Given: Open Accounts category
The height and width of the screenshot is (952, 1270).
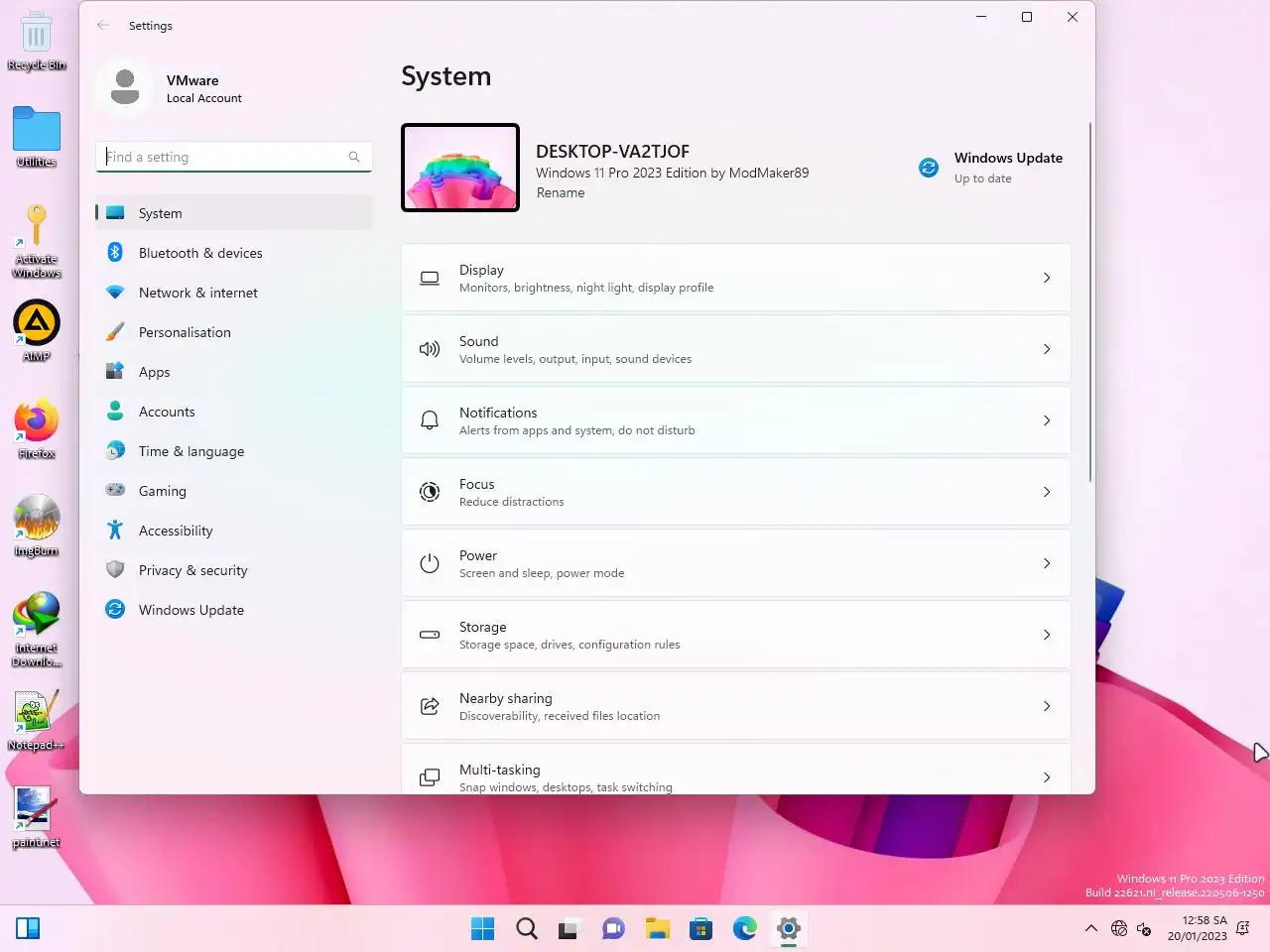Looking at the screenshot, I should pos(234,412).
